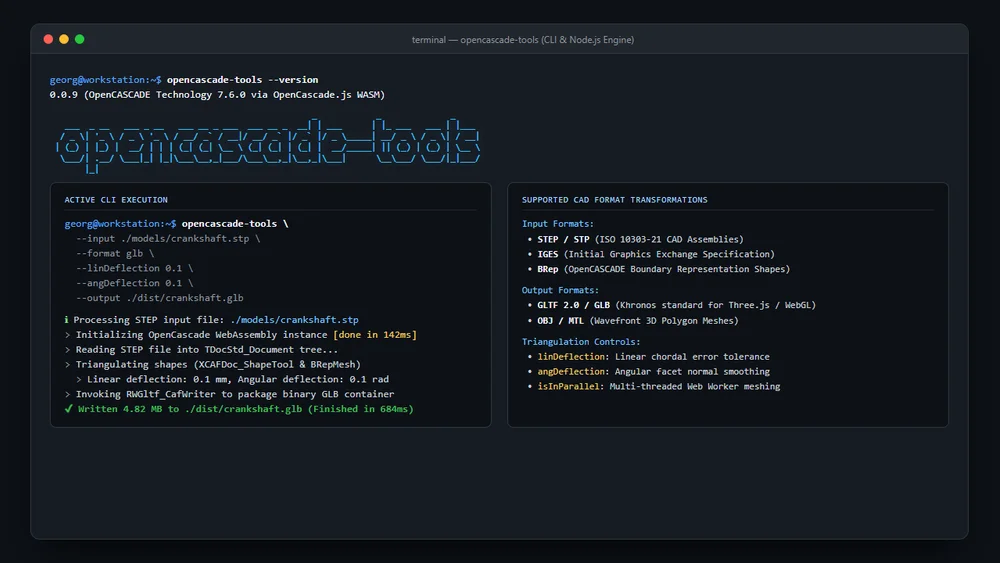Click the 'SUPPORTED CAD FORMAT TRANSFORMATIONS' heading
1000x563 pixels.
[x=614, y=200]
